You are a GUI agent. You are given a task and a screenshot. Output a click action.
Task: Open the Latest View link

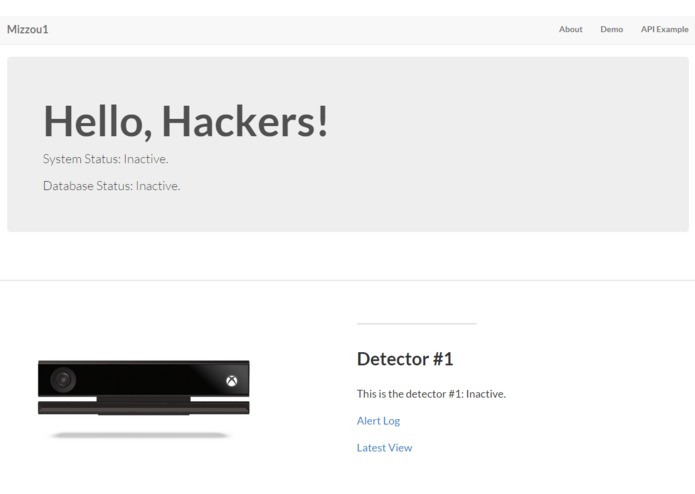click(384, 448)
